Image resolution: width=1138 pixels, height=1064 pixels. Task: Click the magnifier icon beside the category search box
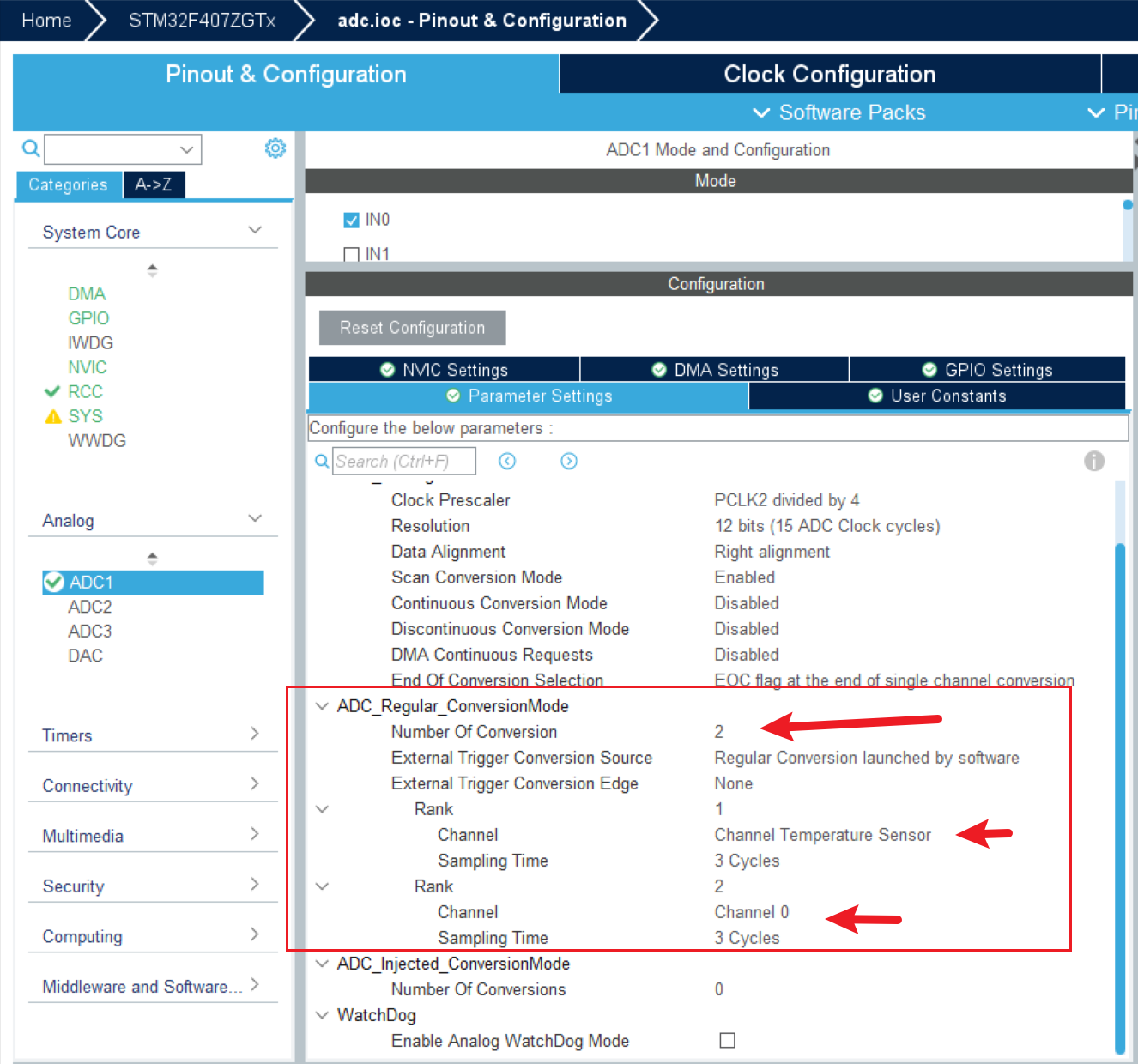[31, 148]
